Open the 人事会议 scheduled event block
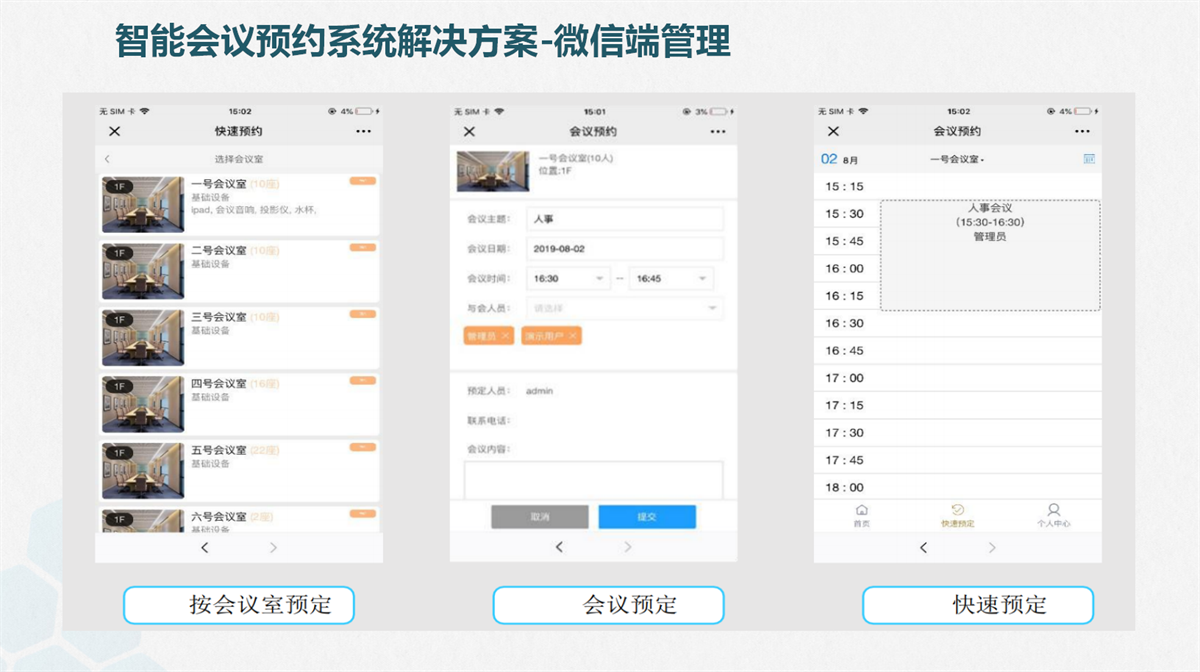The width and height of the screenshot is (1200, 672). click(x=989, y=254)
